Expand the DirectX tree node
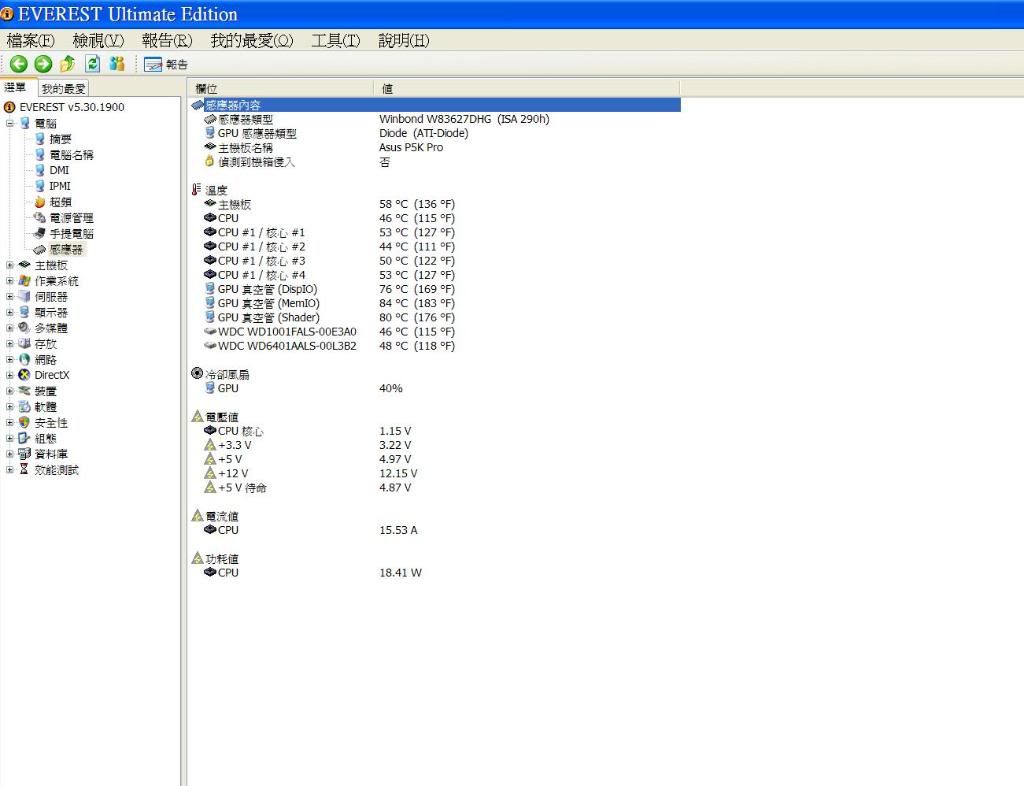 10,375
